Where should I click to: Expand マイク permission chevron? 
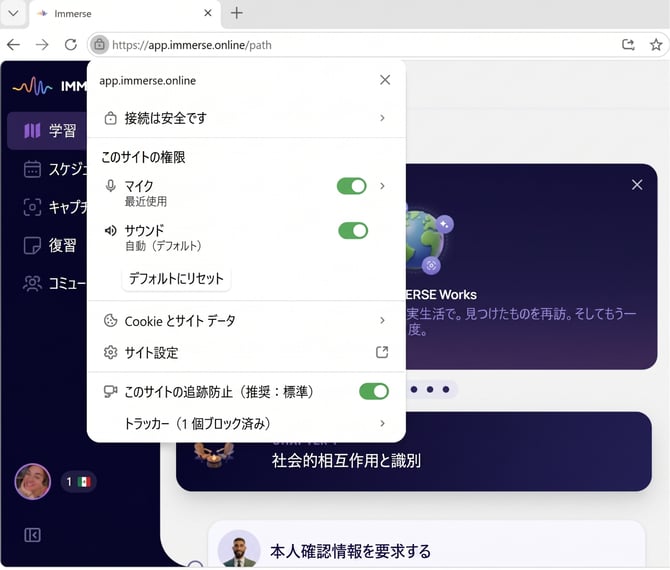tap(382, 186)
